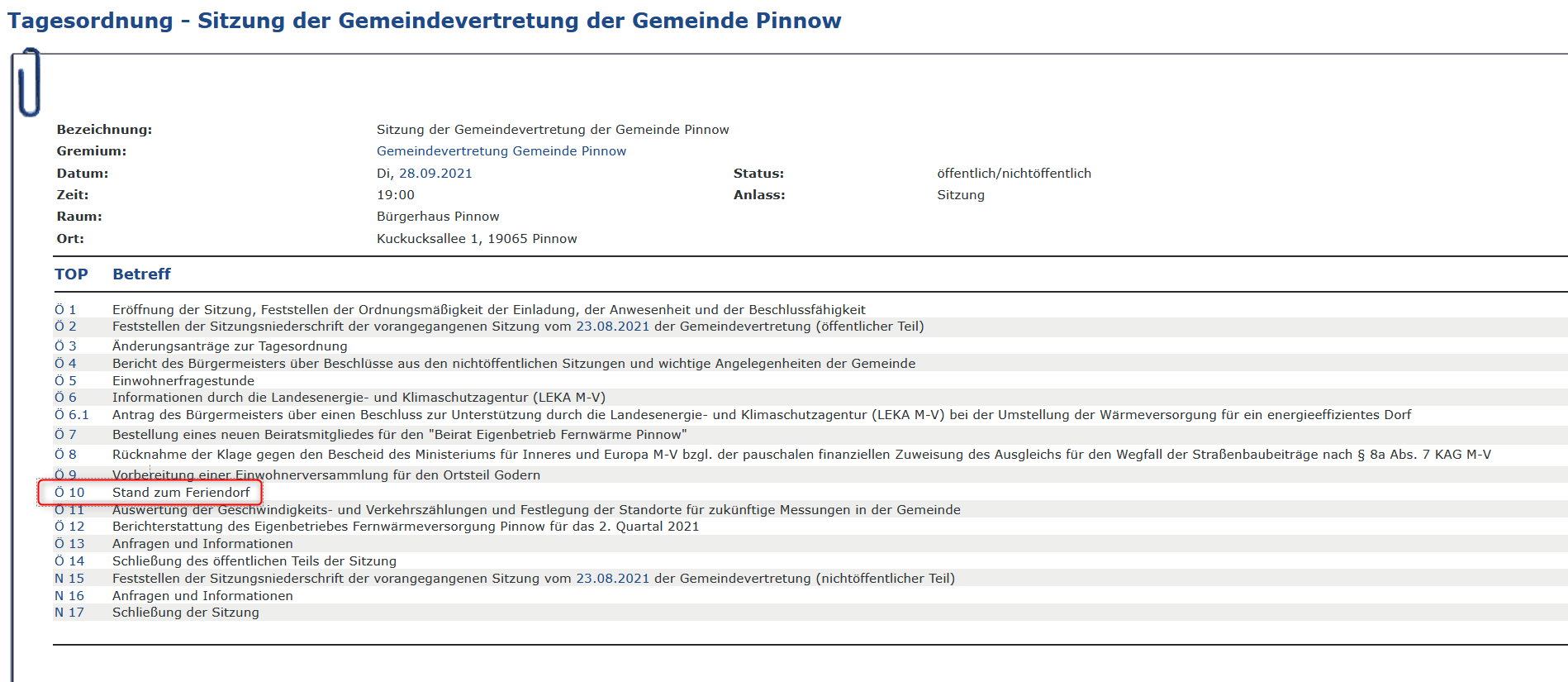The height and width of the screenshot is (682, 1568).
Task: Open agenda item Ö 2
Action: [65, 327]
